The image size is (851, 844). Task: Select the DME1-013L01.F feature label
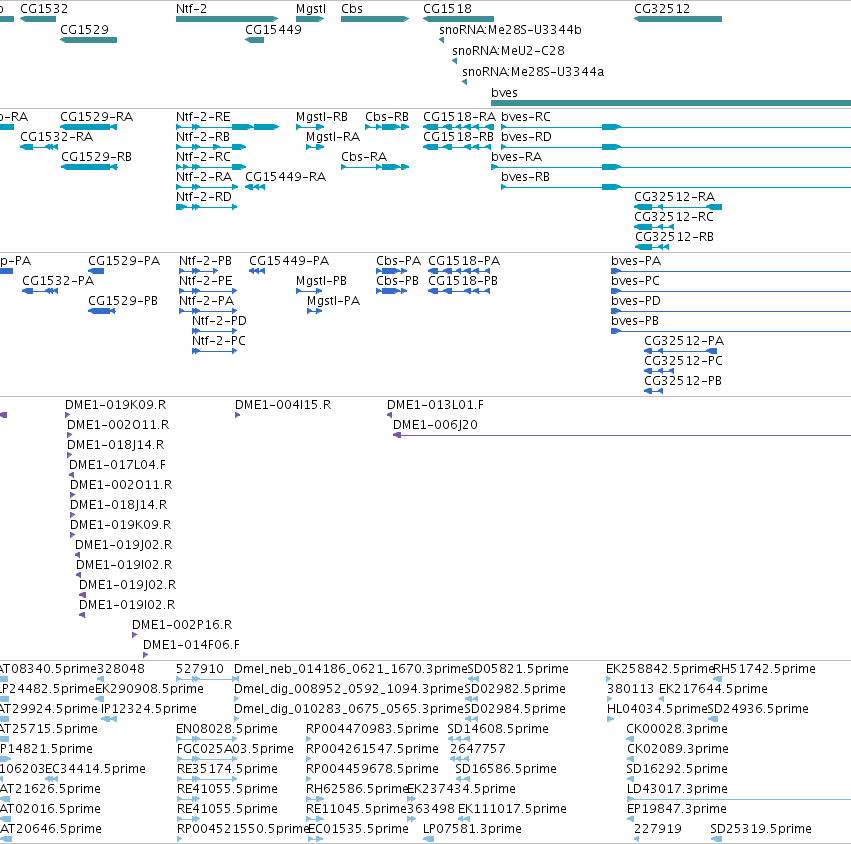(x=435, y=405)
